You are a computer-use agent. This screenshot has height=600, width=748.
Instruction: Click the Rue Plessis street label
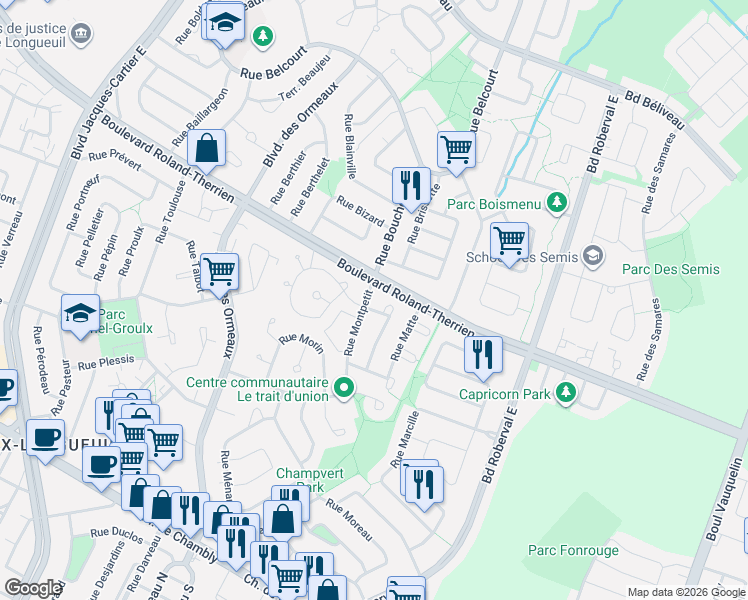[106, 363]
